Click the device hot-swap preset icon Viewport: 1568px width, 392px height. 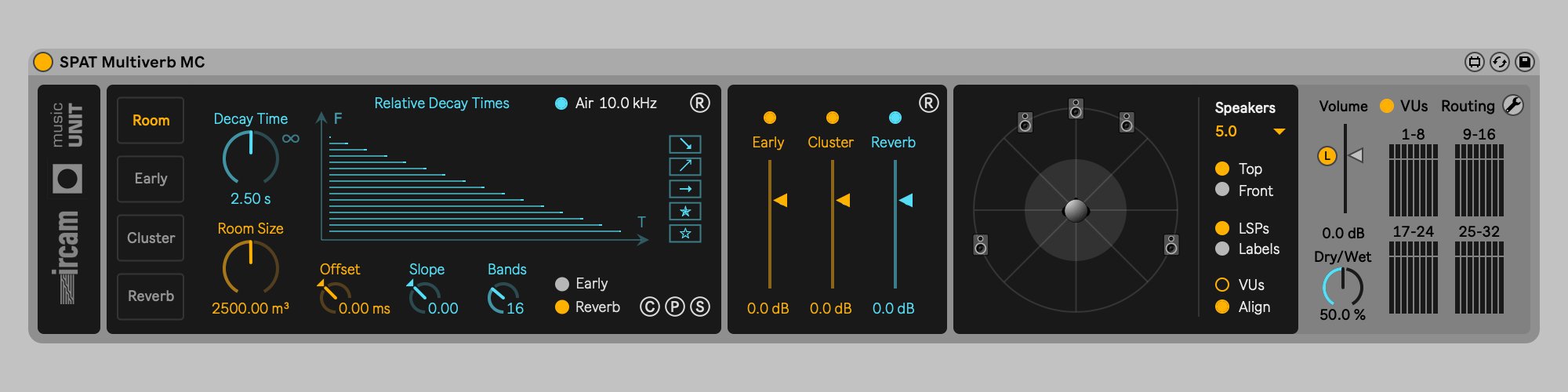tap(1475, 62)
